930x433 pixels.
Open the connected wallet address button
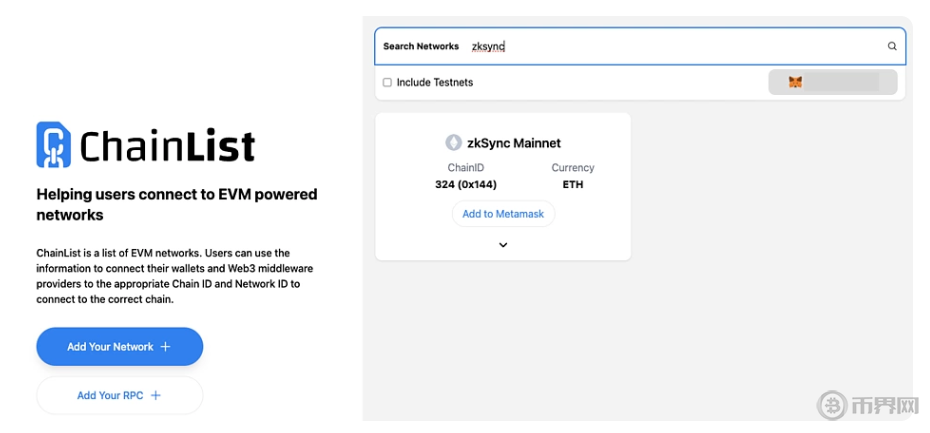(x=832, y=82)
